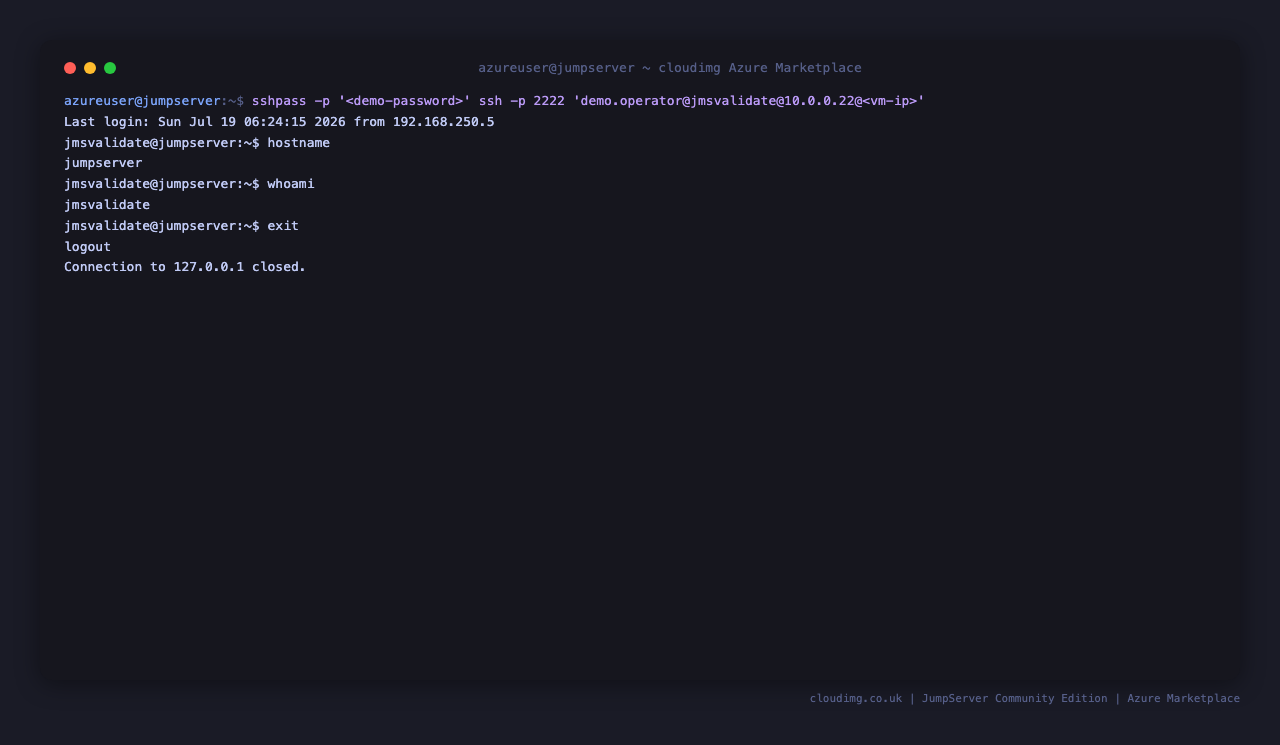Click the 'Last login: Sun Jul 19' line

click(279, 122)
